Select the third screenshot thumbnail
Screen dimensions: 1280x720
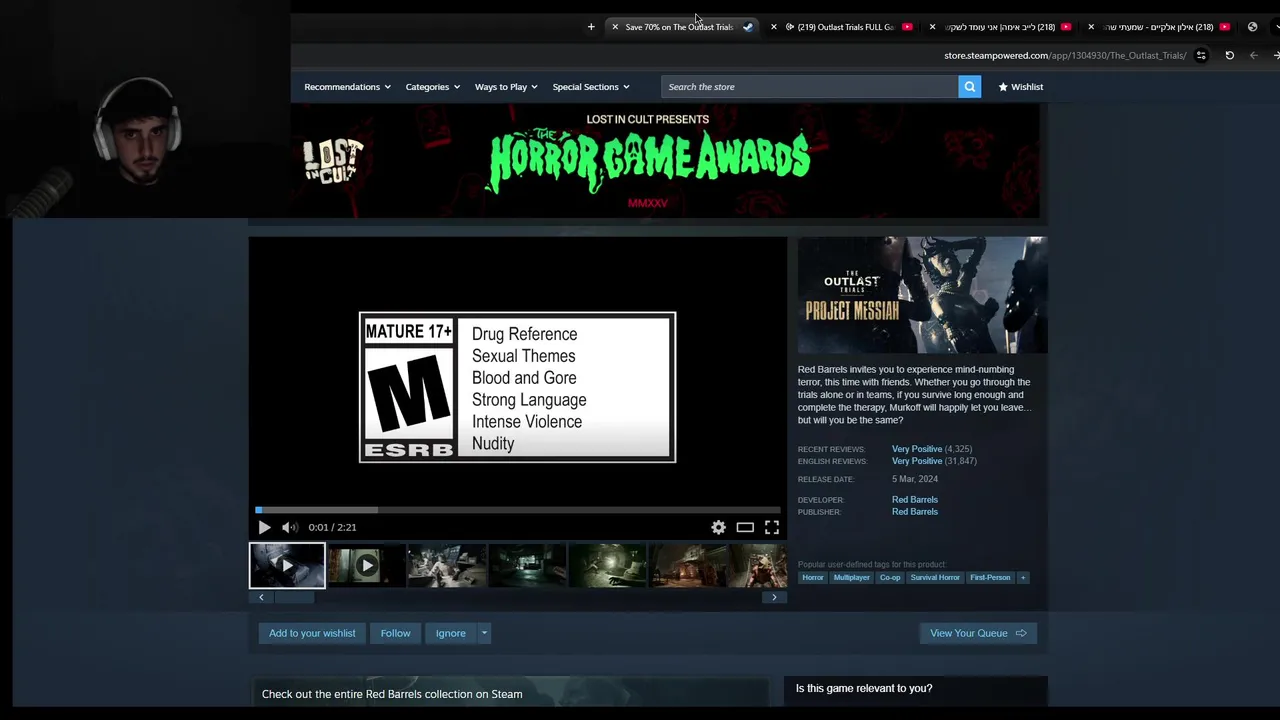coord(446,566)
